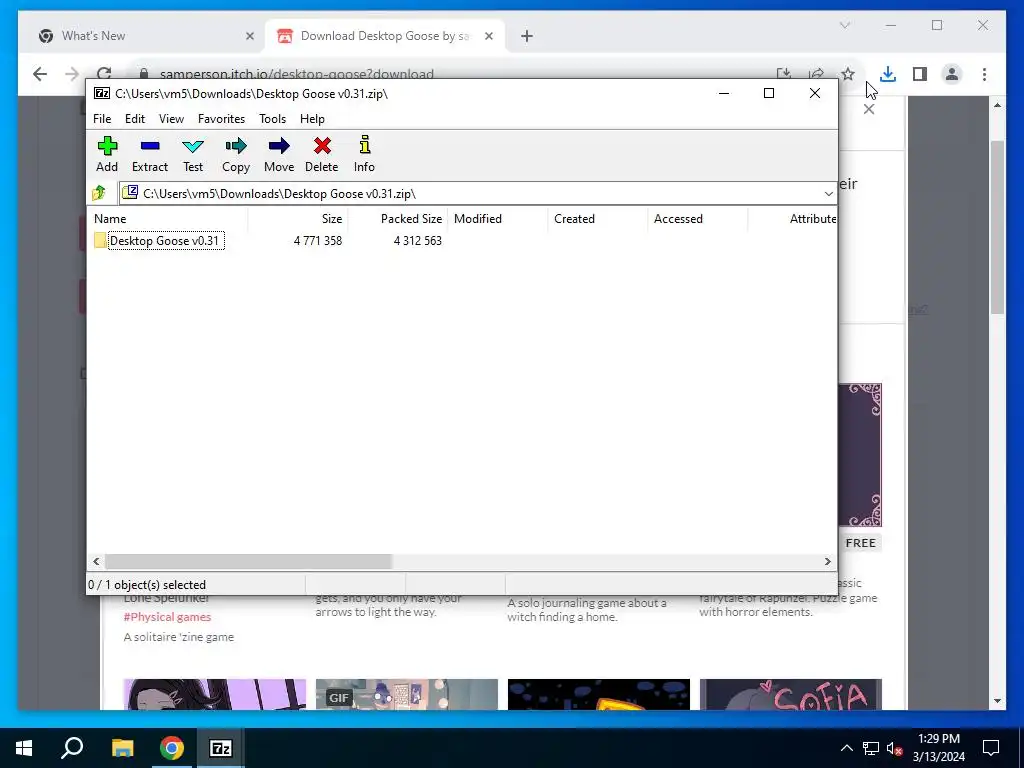Image resolution: width=1024 pixels, height=768 pixels.
Task: Dismiss Chrome downloads bubble with X
Action: tap(869, 109)
